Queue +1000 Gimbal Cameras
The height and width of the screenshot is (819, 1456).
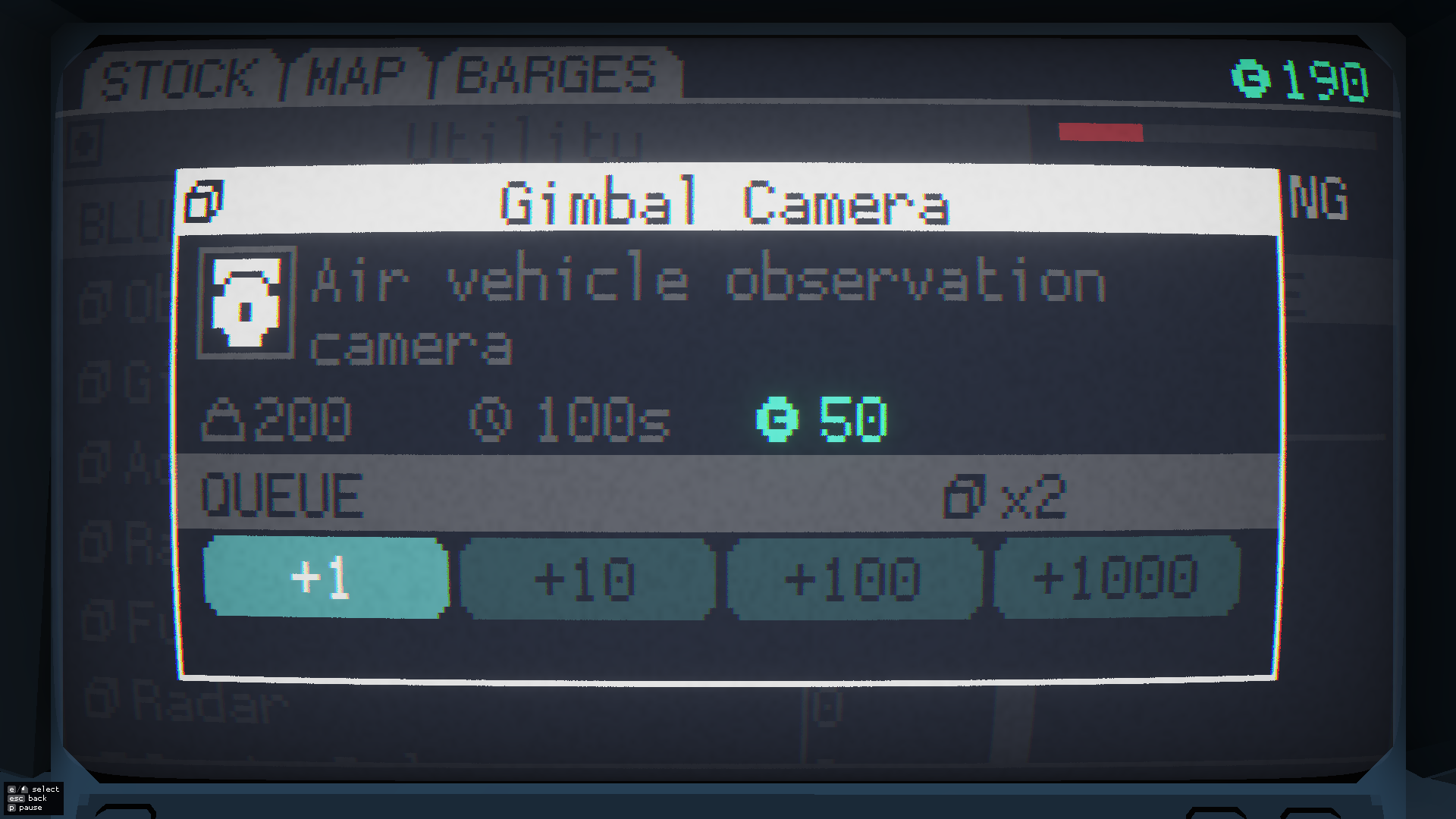pyautogui.click(x=1116, y=578)
